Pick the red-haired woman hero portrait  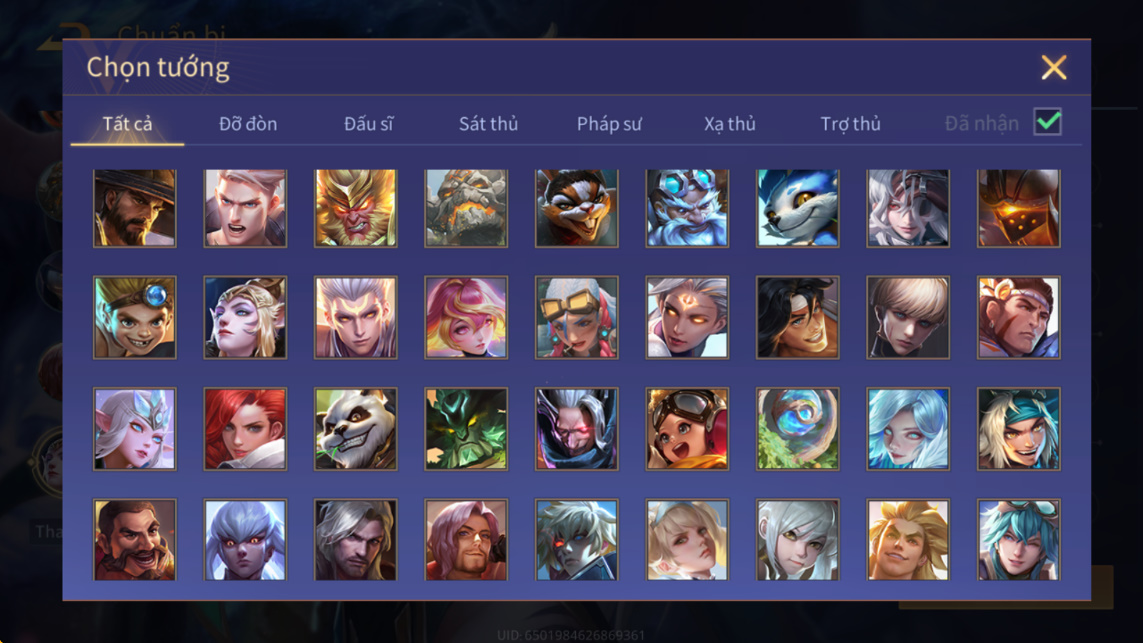tap(245, 429)
